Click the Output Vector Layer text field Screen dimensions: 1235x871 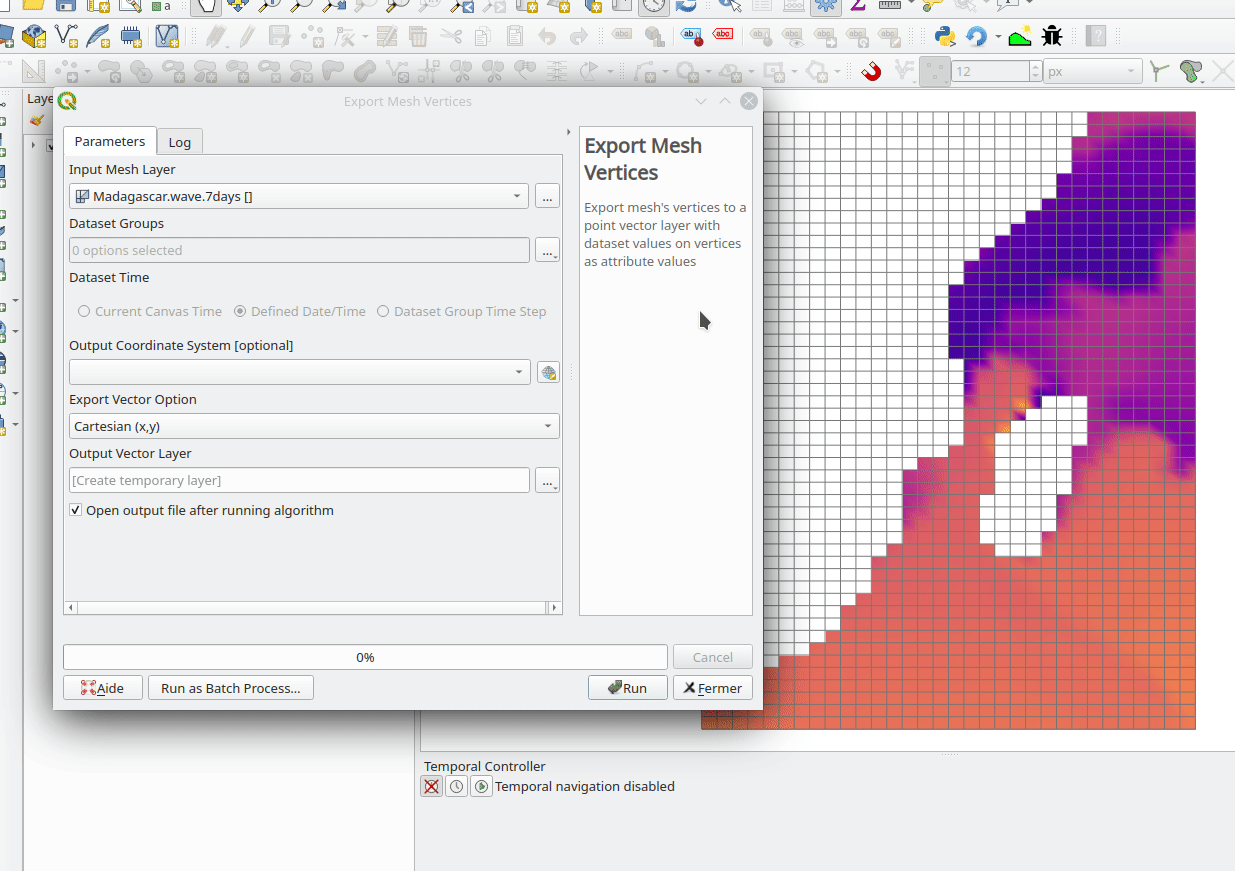coord(299,481)
